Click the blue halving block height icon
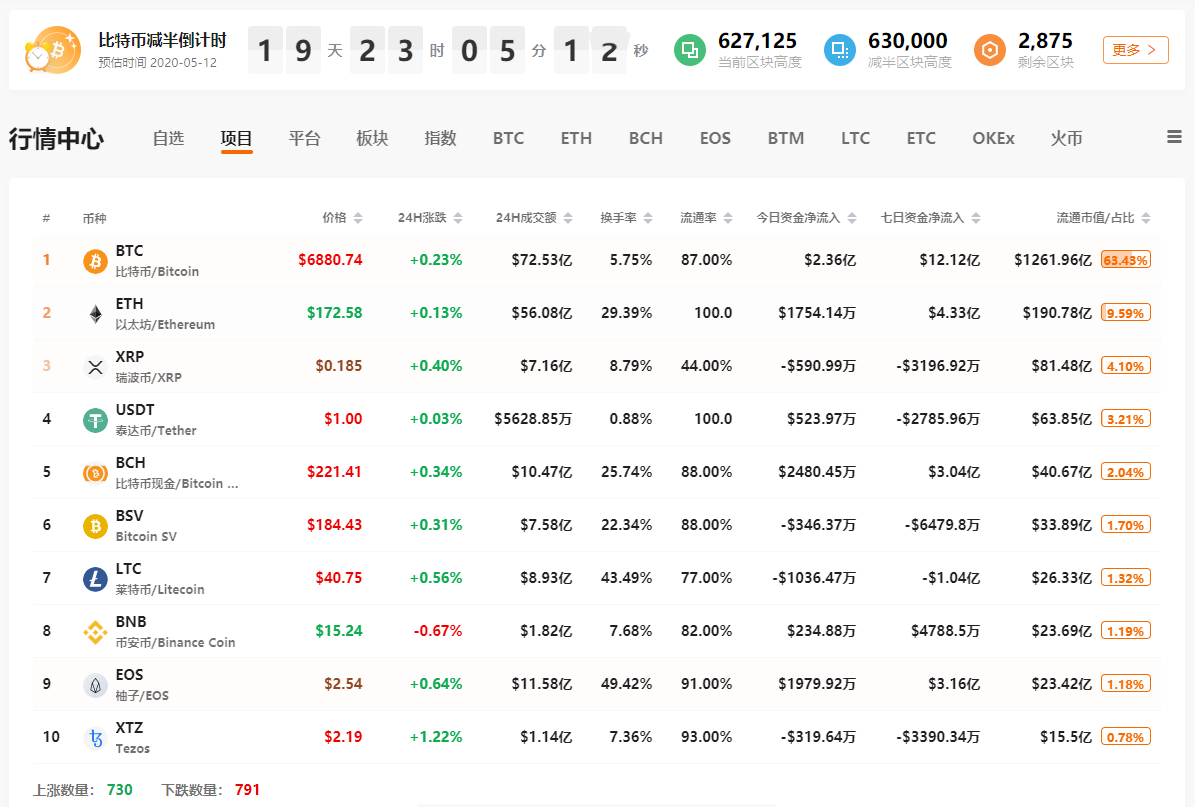The height and width of the screenshot is (807, 1195). coord(840,50)
